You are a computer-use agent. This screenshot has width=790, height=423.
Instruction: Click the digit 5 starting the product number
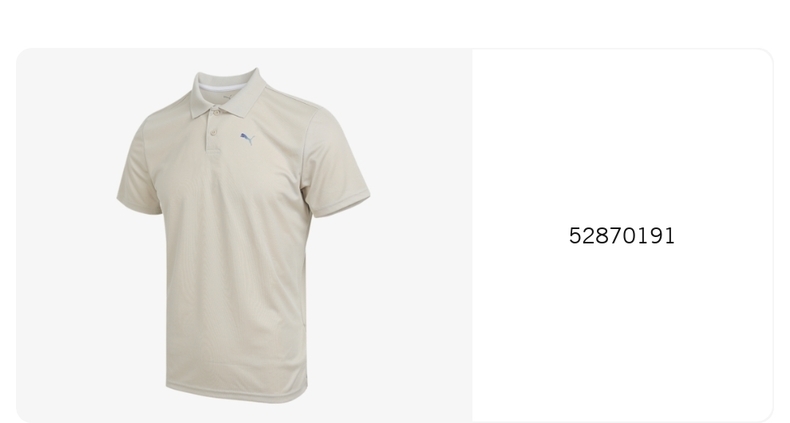pyautogui.click(x=575, y=236)
